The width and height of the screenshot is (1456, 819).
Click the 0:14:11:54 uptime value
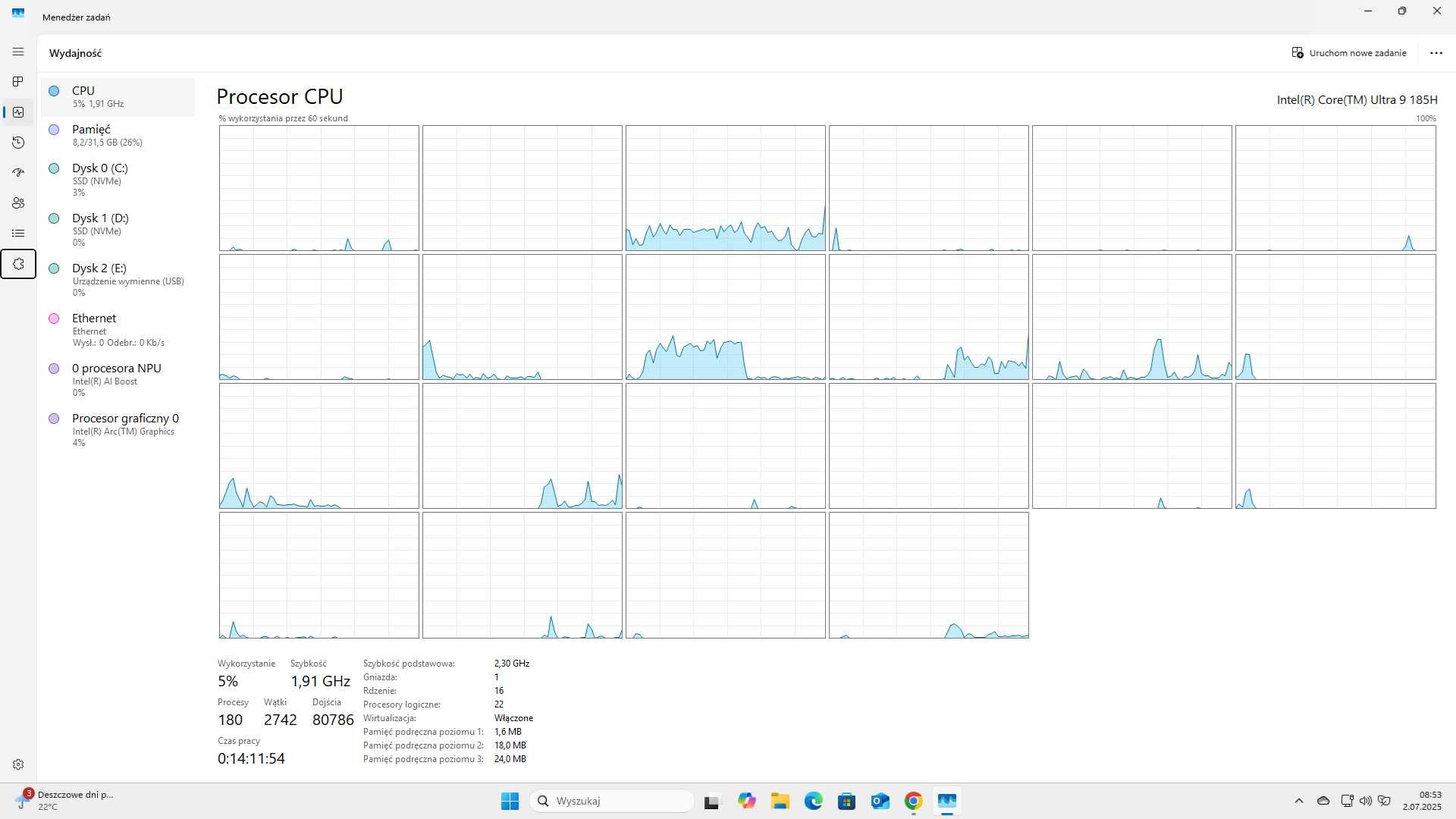[x=251, y=758]
